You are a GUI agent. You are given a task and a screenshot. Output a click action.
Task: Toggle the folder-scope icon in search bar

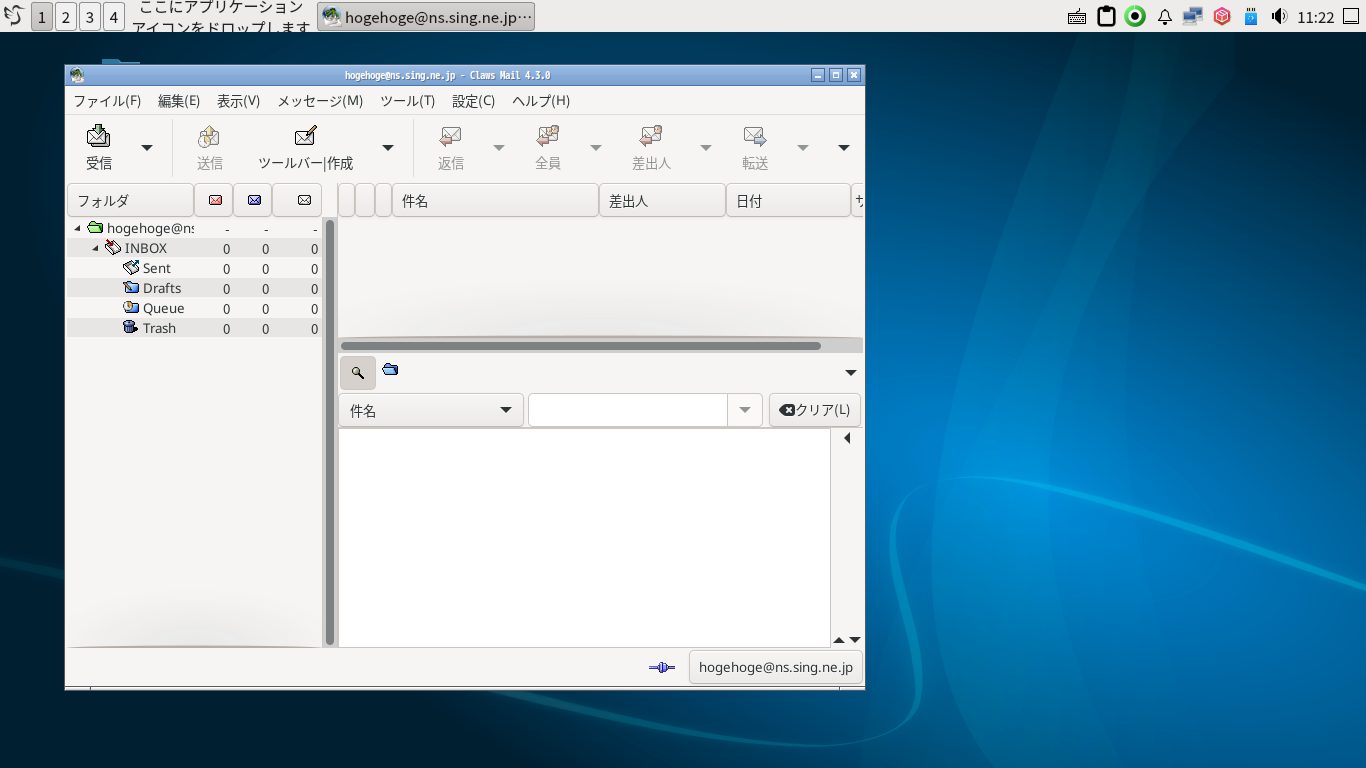click(390, 371)
